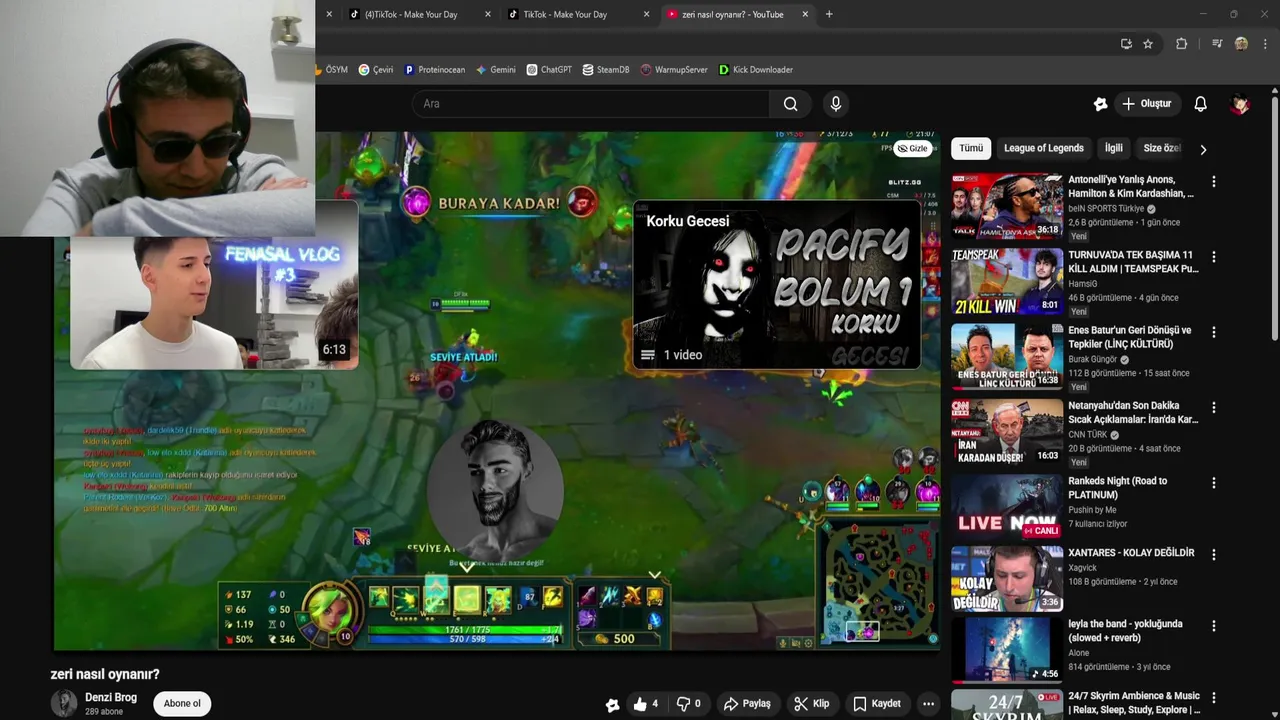Like the video with thumbs up

(646, 704)
